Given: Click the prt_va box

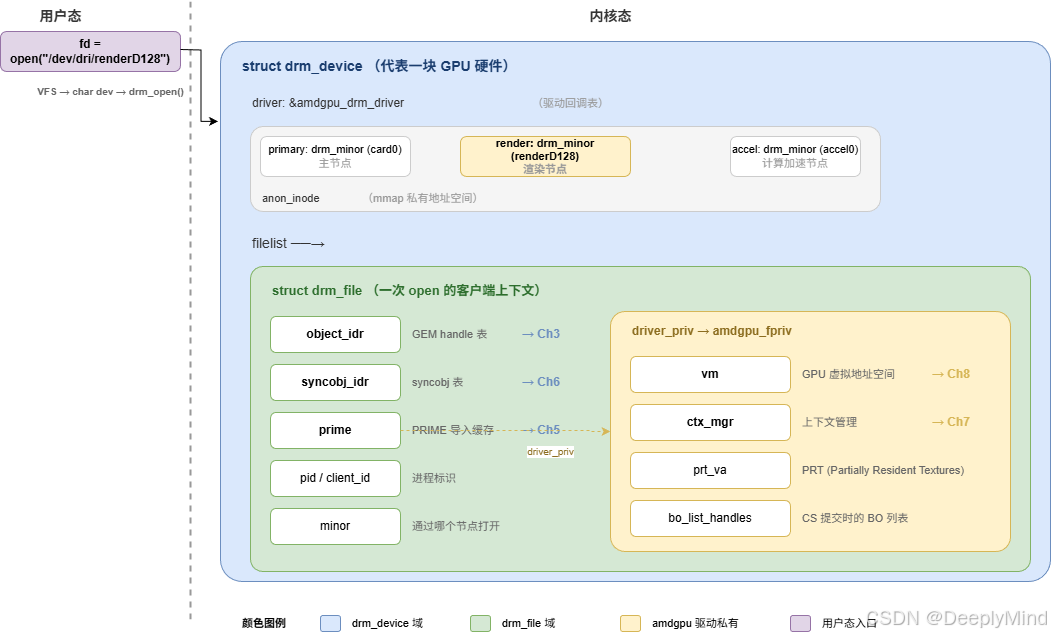Looking at the screenshot, I should (710, 470).
